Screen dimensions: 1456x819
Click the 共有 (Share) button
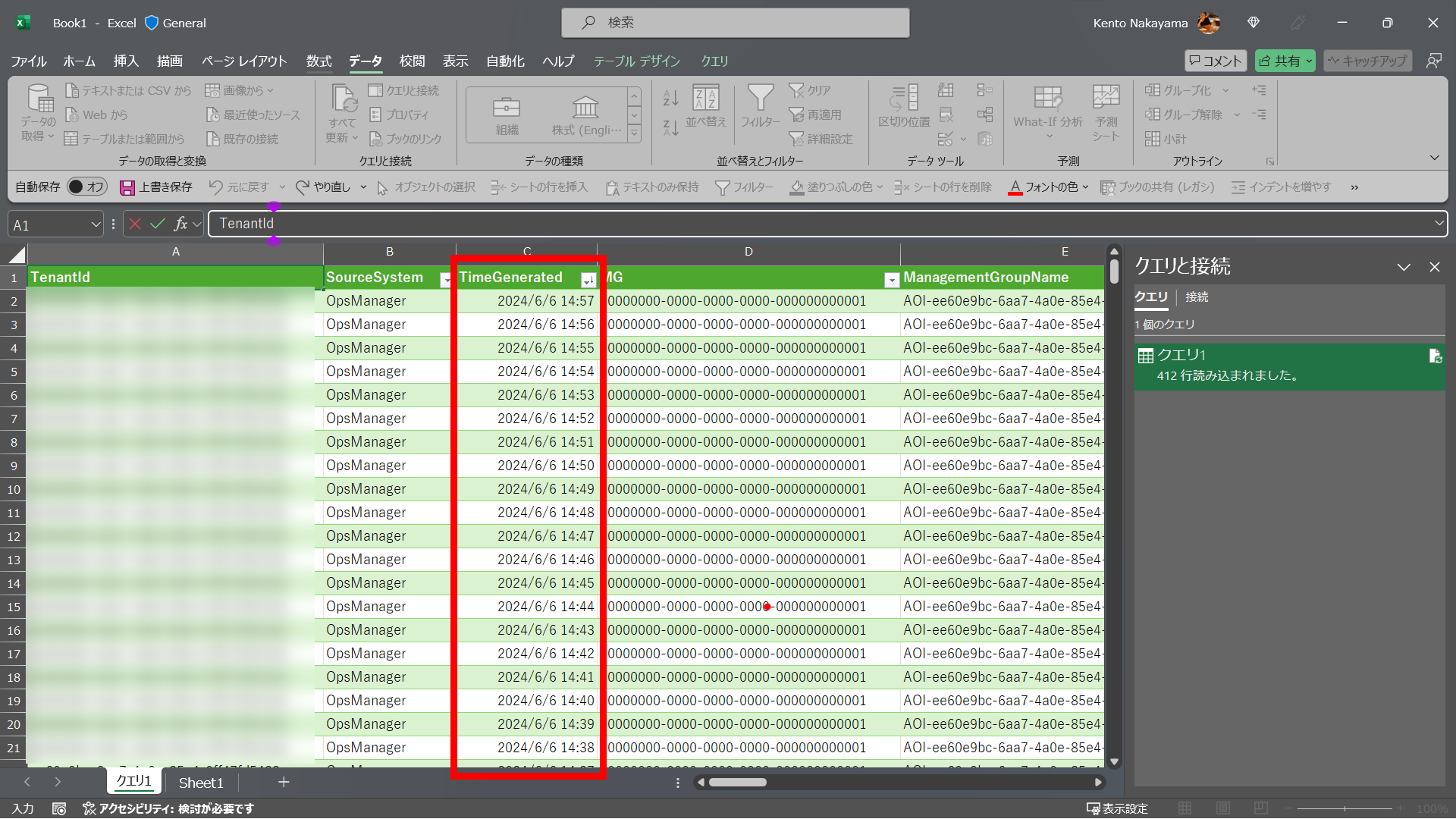tap(1285, 61)
